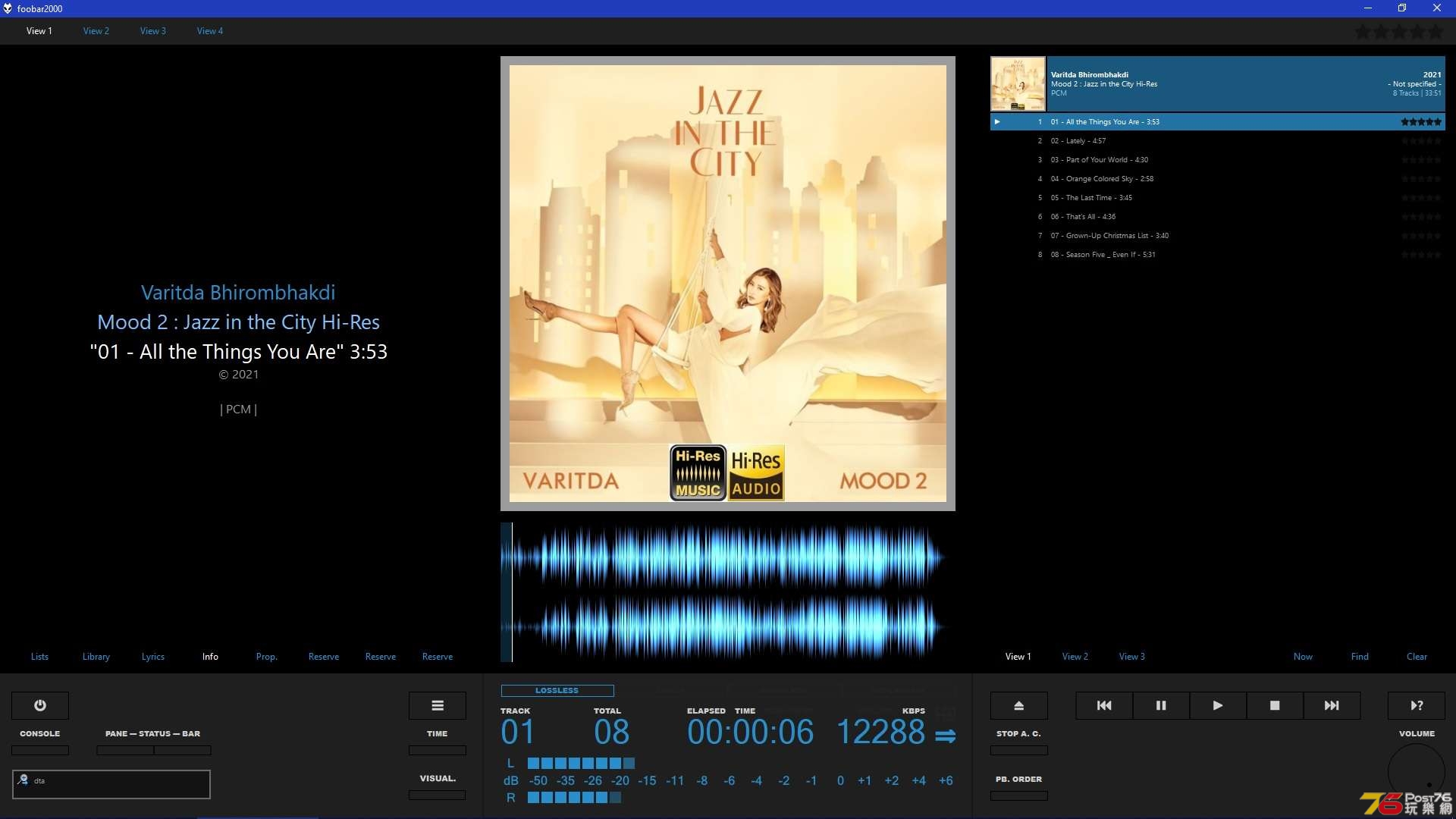Click the Now button
This screenshot has height=819, width=1456.
click(1303, 657)
